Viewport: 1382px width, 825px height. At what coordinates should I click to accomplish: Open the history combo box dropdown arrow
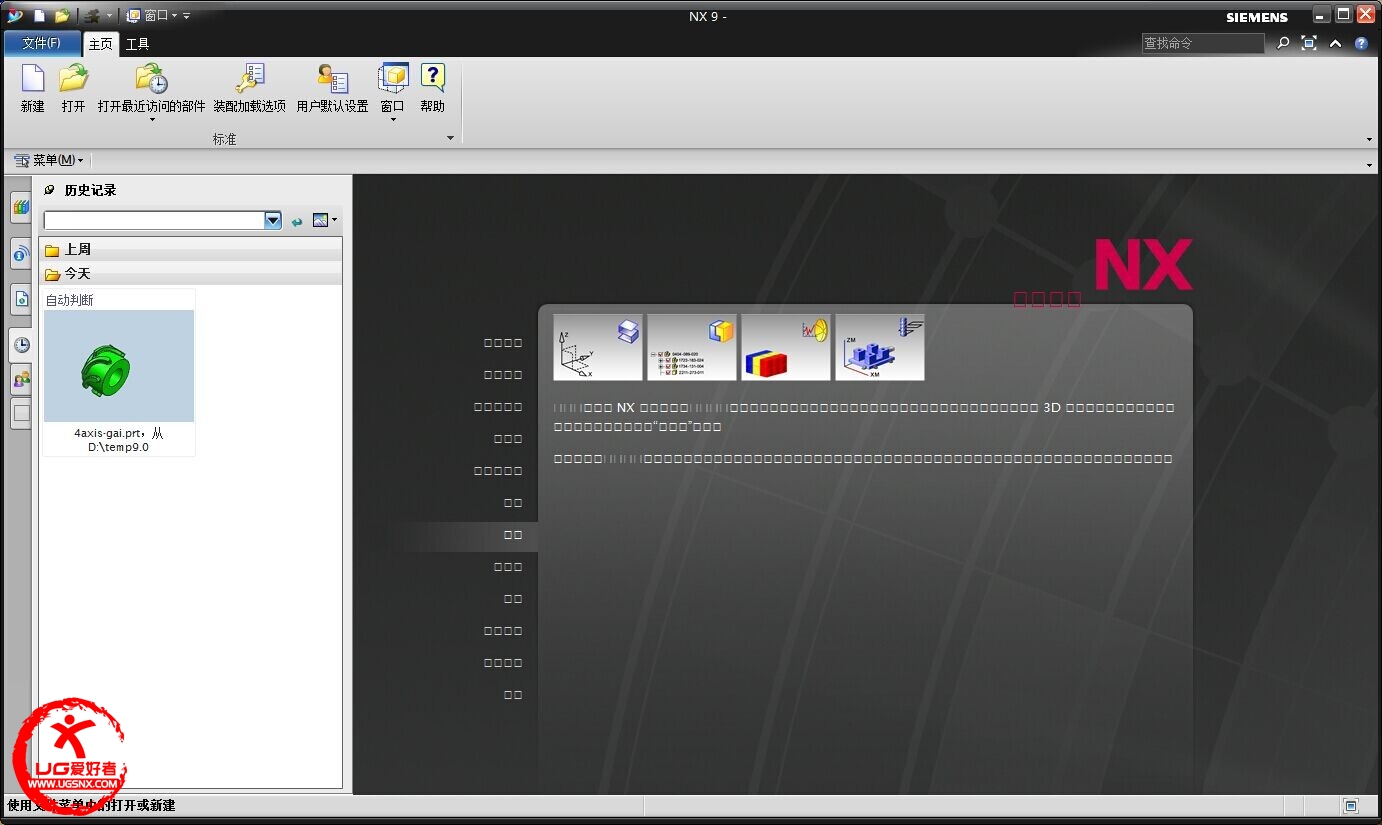(273, 220)
